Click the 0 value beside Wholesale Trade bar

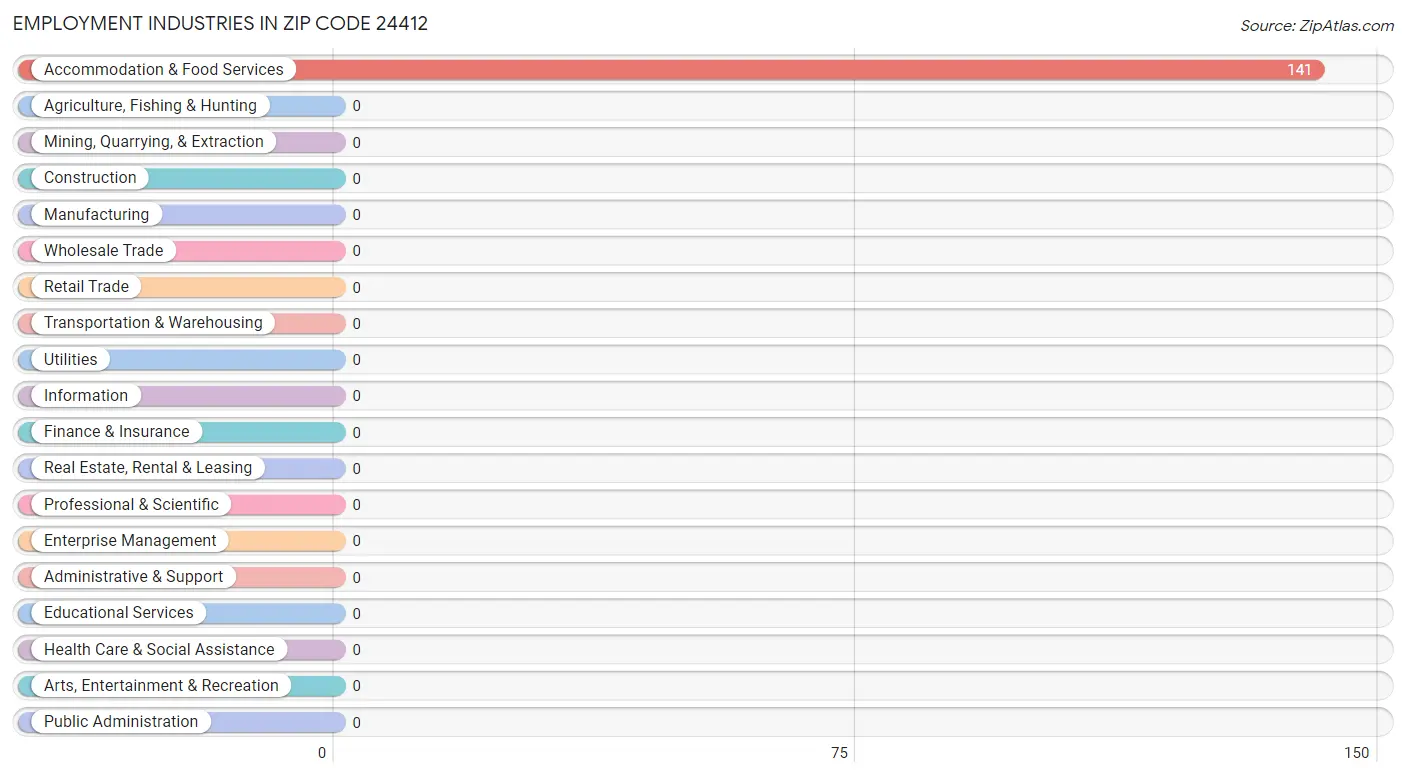click(356, 251)
